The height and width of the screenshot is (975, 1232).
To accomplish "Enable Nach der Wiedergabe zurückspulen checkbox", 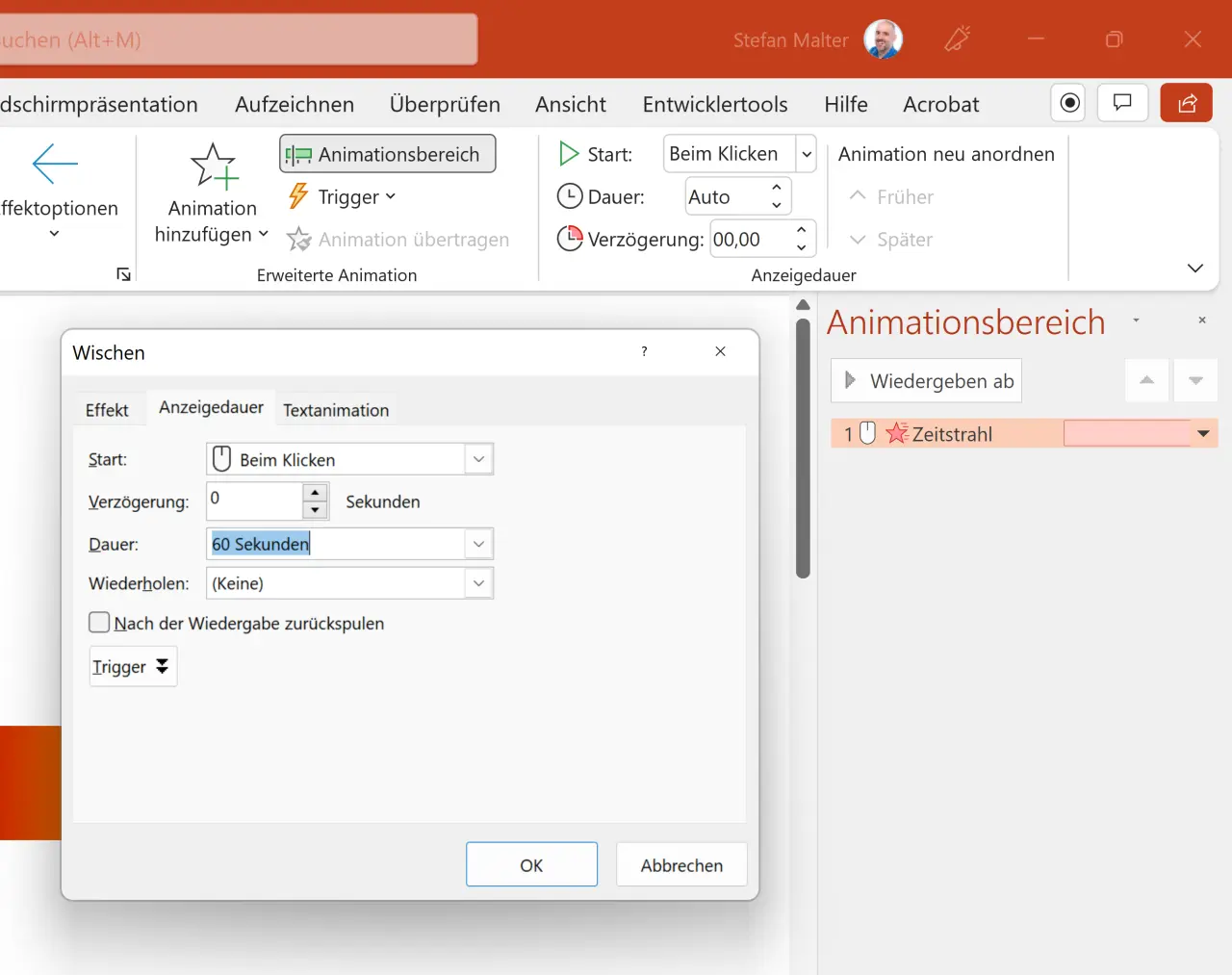I will [99, 623].
